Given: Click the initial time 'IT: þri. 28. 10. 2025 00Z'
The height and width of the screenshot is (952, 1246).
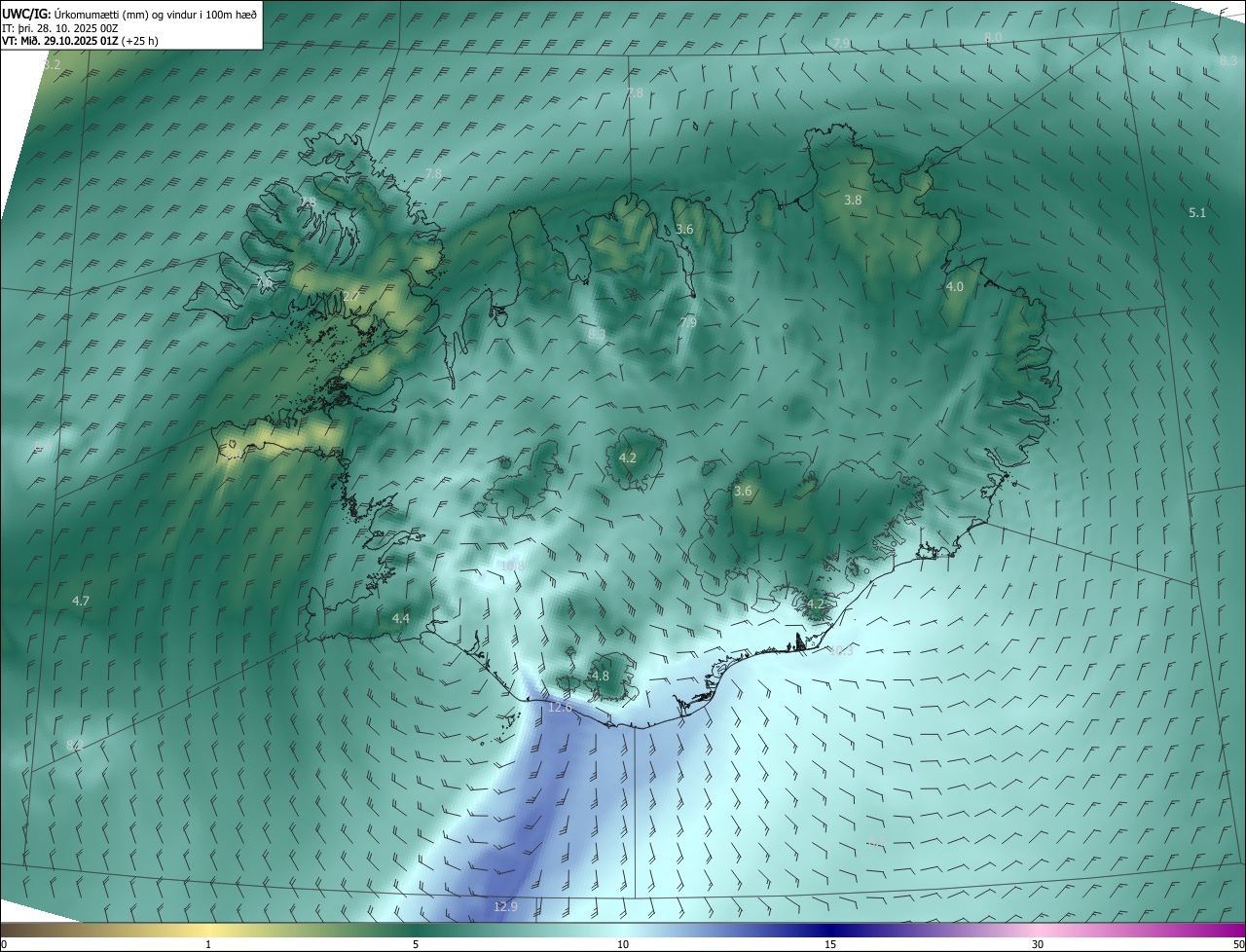Looking at the screenshot, I should click(x=60, y=27).
